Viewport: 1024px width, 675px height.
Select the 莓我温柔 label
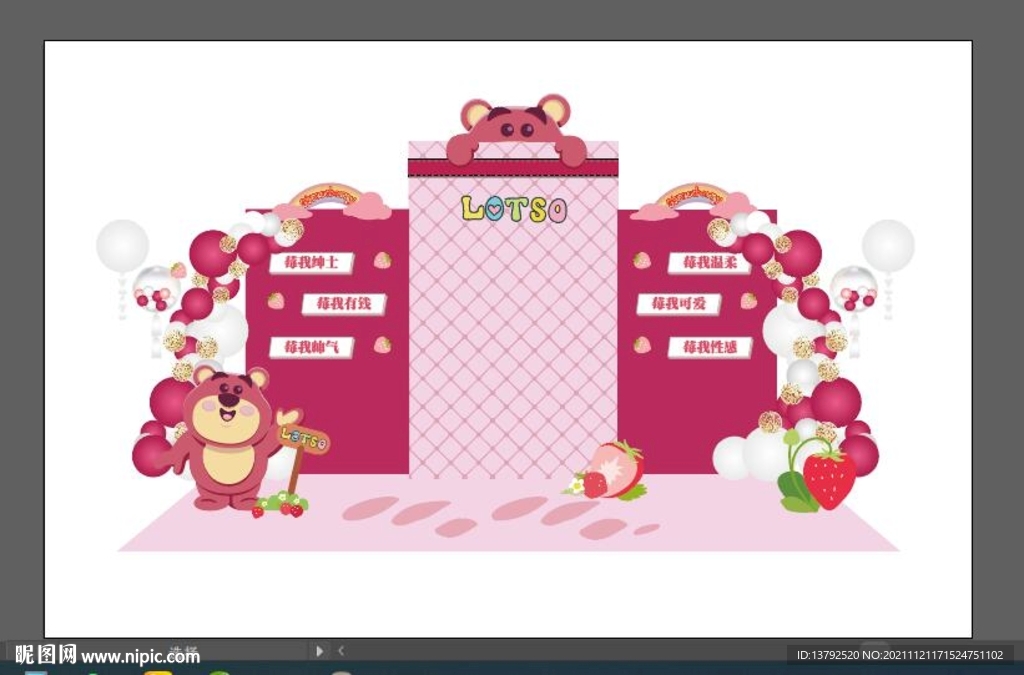coord(709,262)
